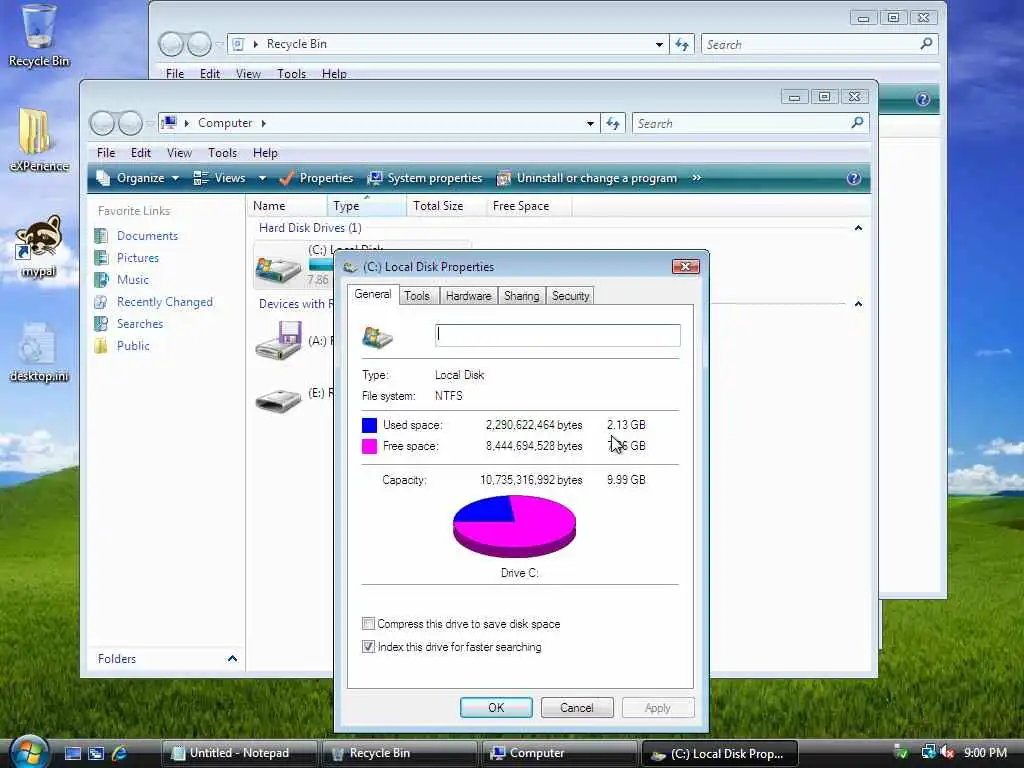
Task: Toggle Compress this drive checkbox
Action: pos(368,624)
